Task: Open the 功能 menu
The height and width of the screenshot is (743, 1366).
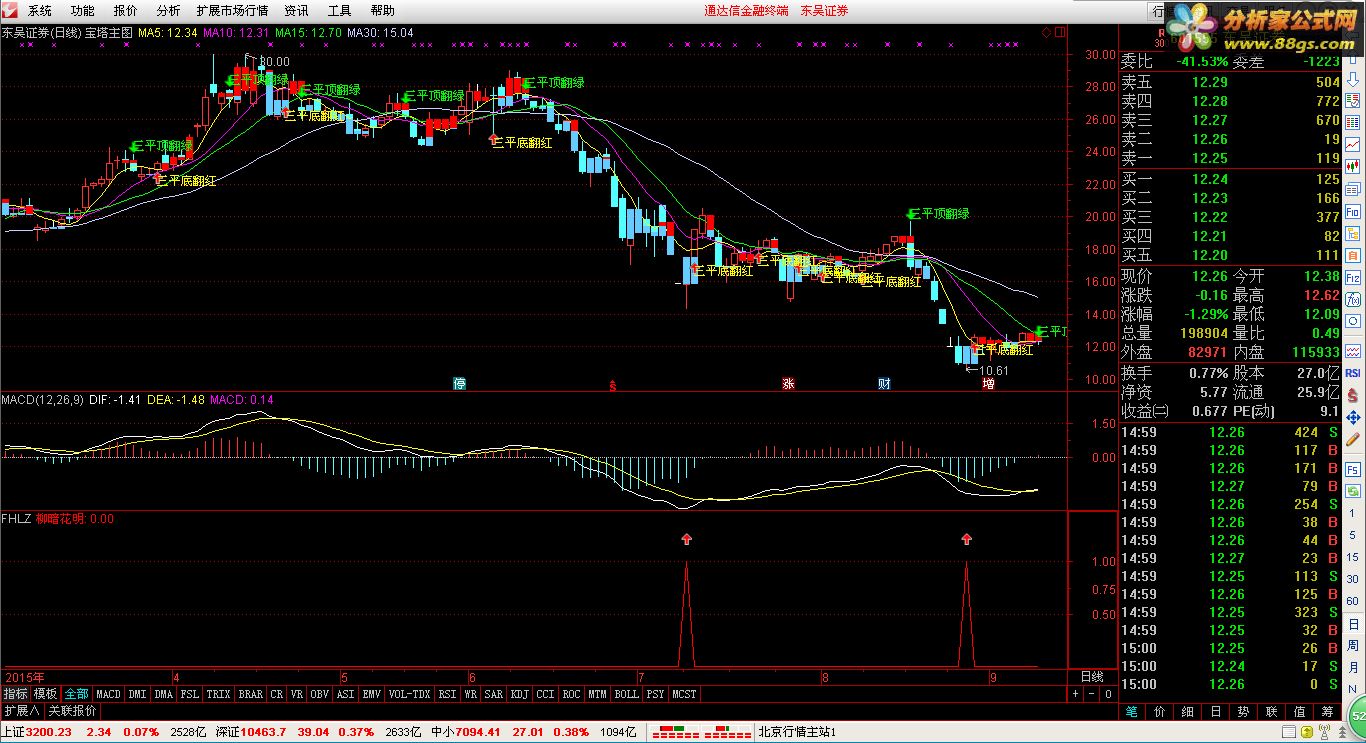Action: (x=83, y=11)
